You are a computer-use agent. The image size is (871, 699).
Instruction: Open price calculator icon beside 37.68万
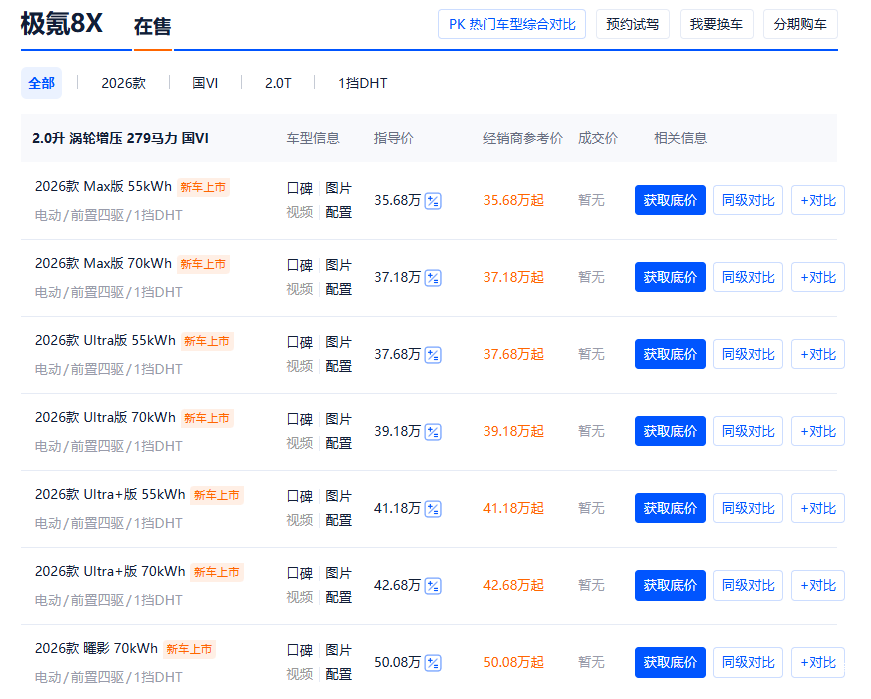pyautogui.click(x=433, y=355)
